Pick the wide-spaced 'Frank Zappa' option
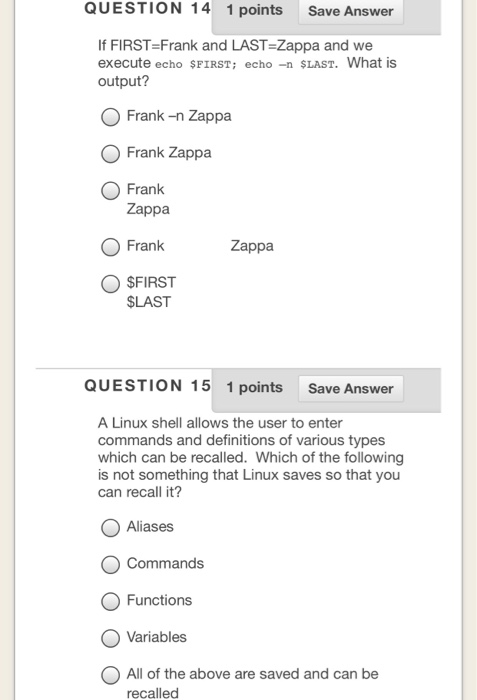Viewport: 477px width, 700px height. (110, 247)
